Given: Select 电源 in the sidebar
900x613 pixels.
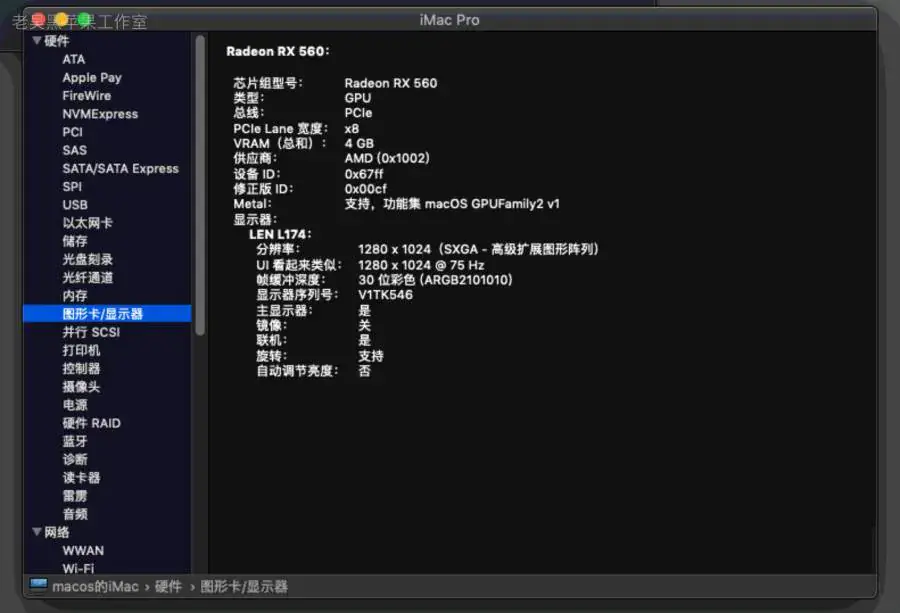Looking at the screenshot, I should point(75,405).
